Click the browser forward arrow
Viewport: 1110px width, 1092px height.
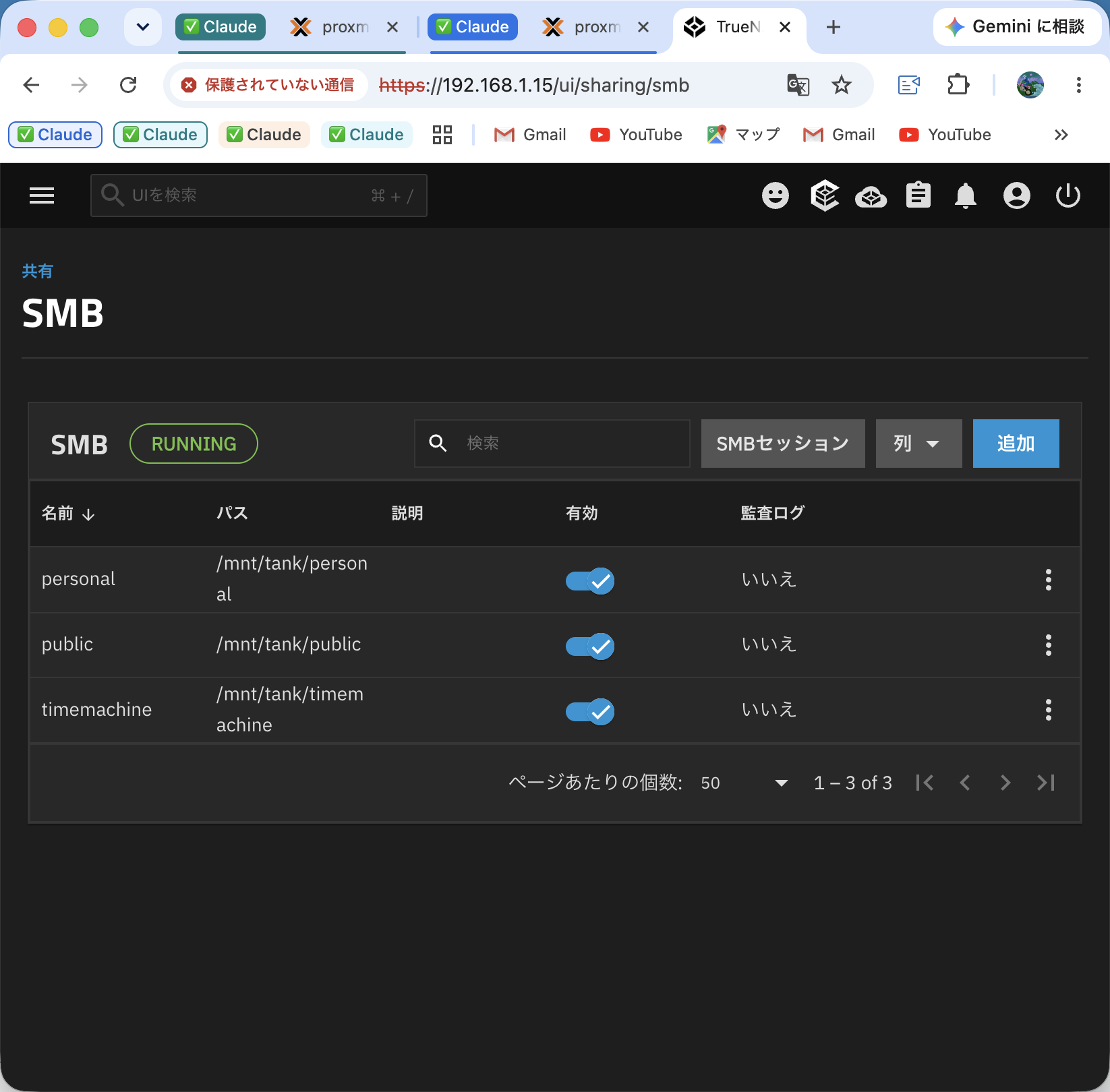(80, 85)
